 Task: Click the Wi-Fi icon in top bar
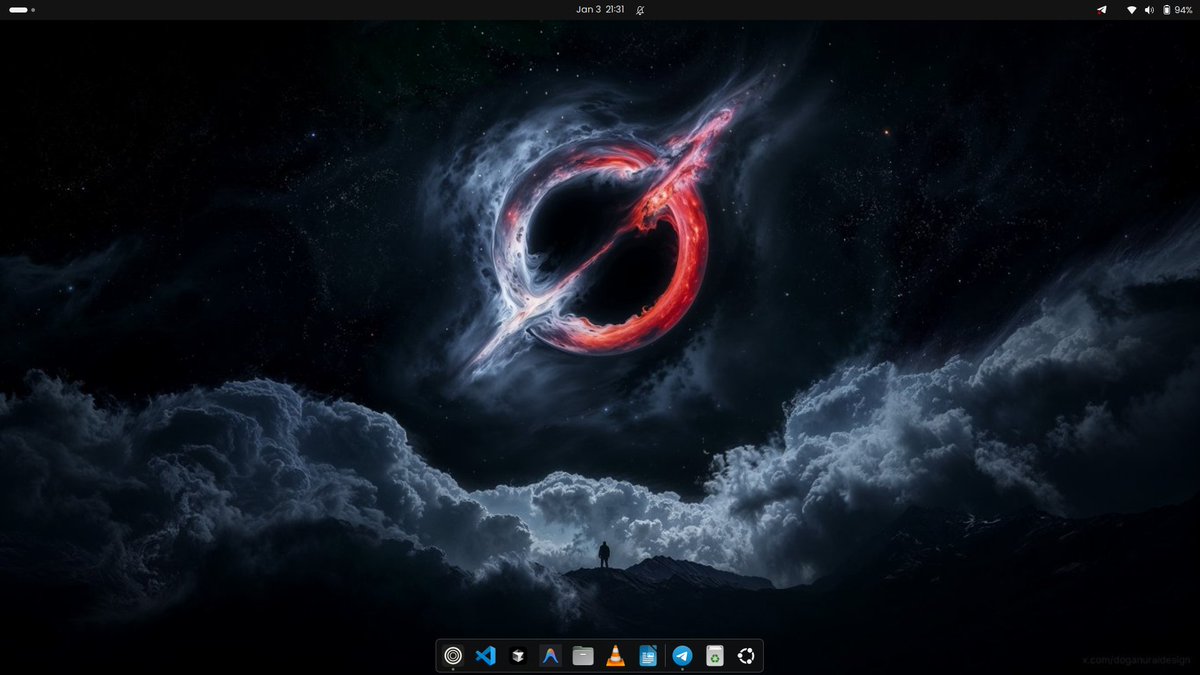pos(1132,10)
